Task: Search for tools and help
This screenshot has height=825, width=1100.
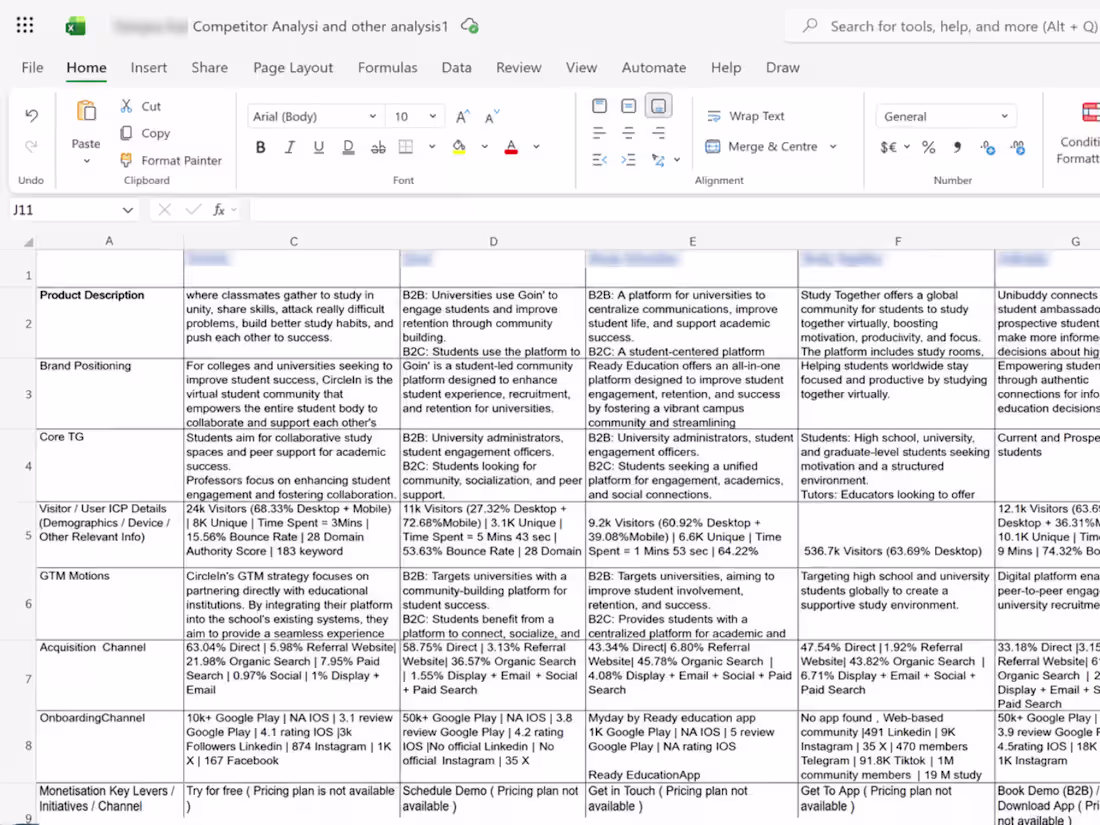Action: pos(944,27)
